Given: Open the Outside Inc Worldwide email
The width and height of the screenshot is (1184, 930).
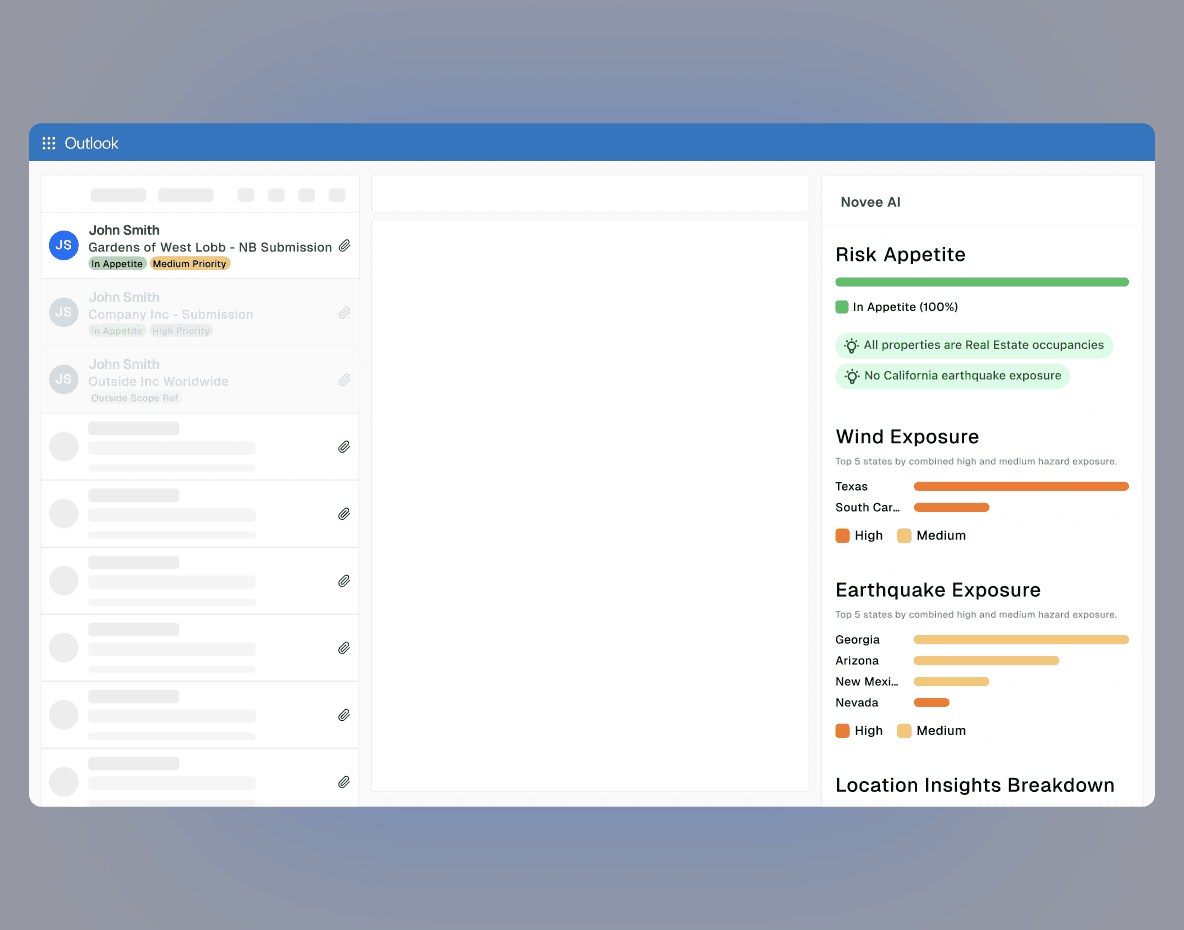Looking at the screenshot, I should [x=200, y=380].
